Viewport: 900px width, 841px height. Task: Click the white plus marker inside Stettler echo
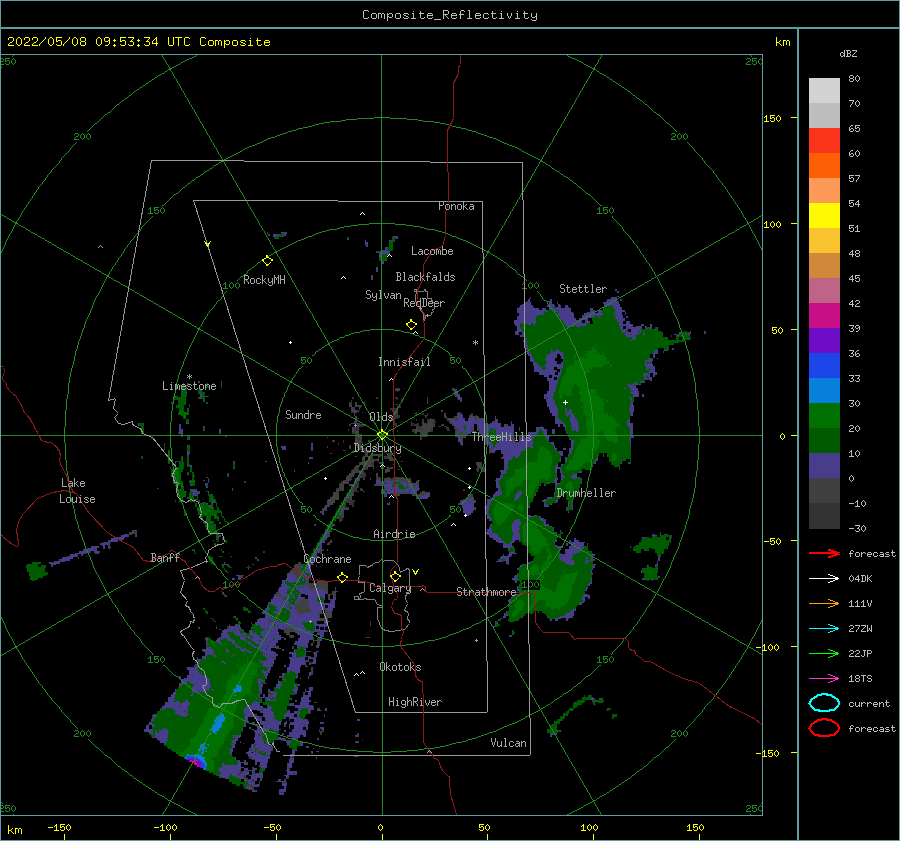click(x=565, y=402)
